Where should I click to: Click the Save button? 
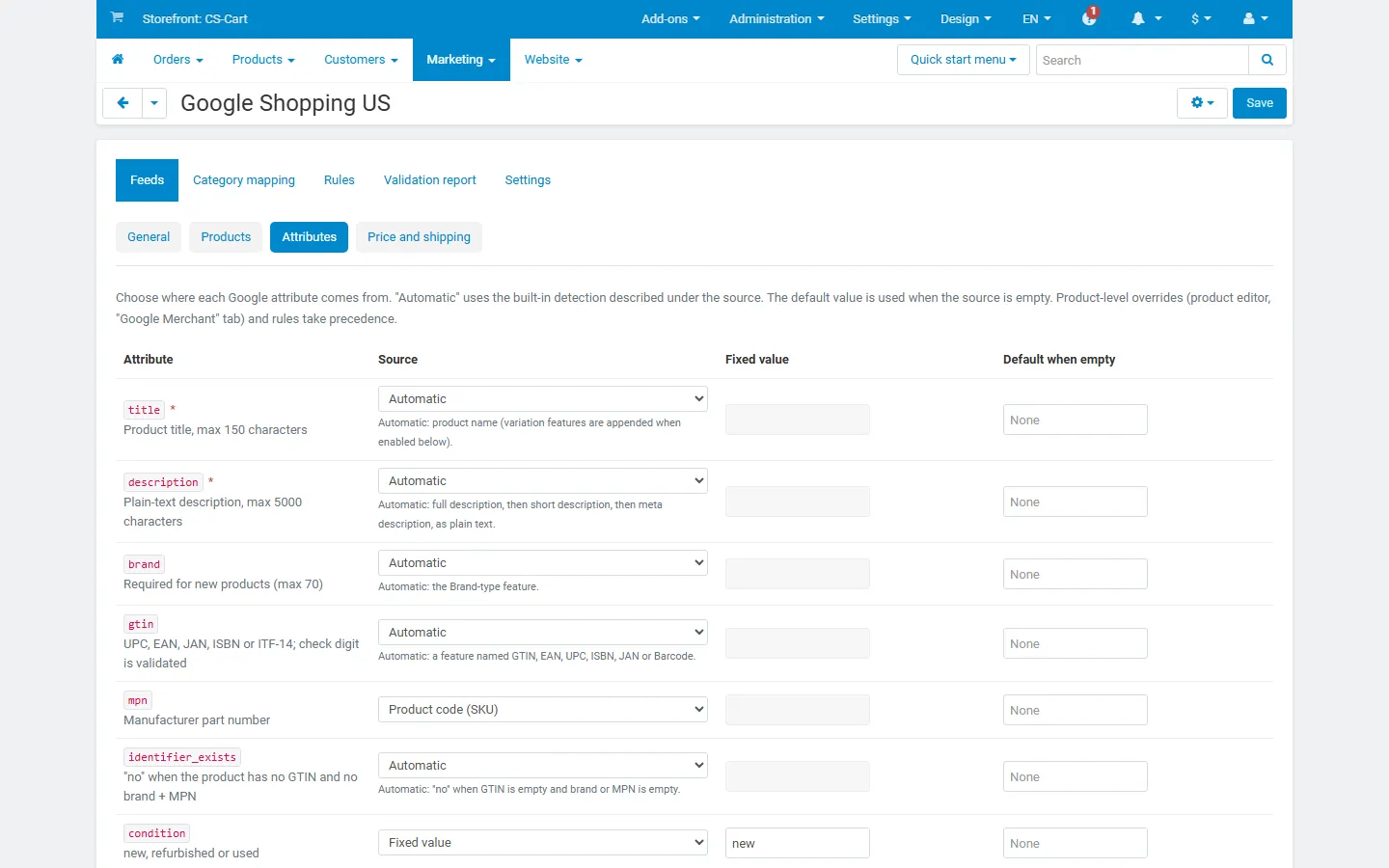coord(1260,103)
